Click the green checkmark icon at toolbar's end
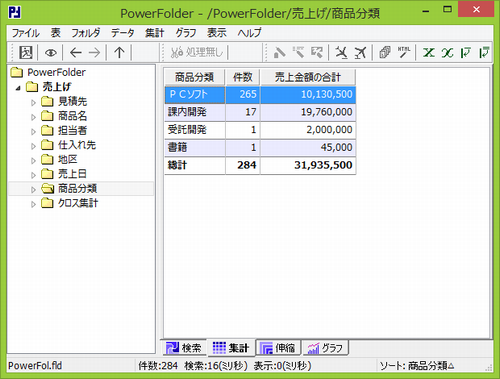 coord(484,52)
